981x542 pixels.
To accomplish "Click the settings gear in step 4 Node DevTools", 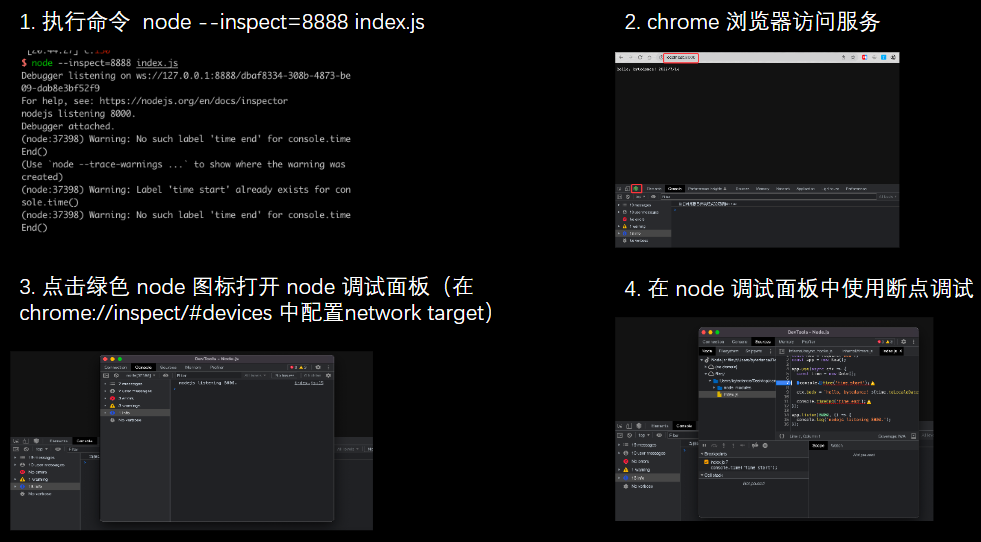I will click(x=903, y=342).
